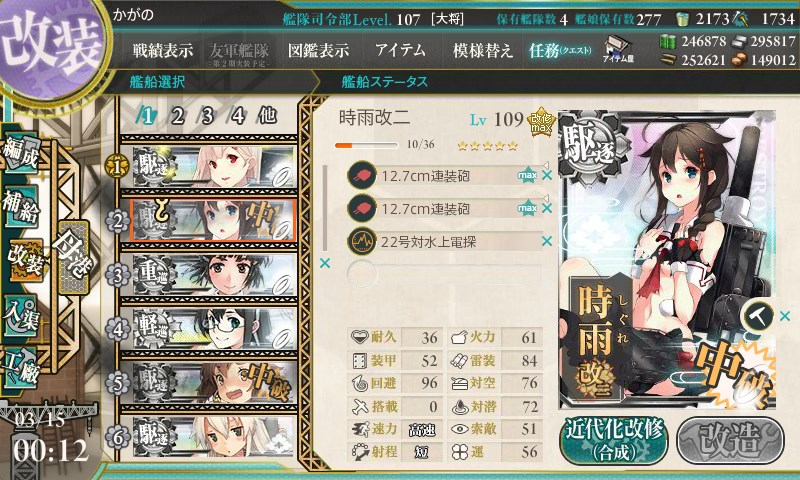Switch to the 他 other ships tab

(267, 116)
